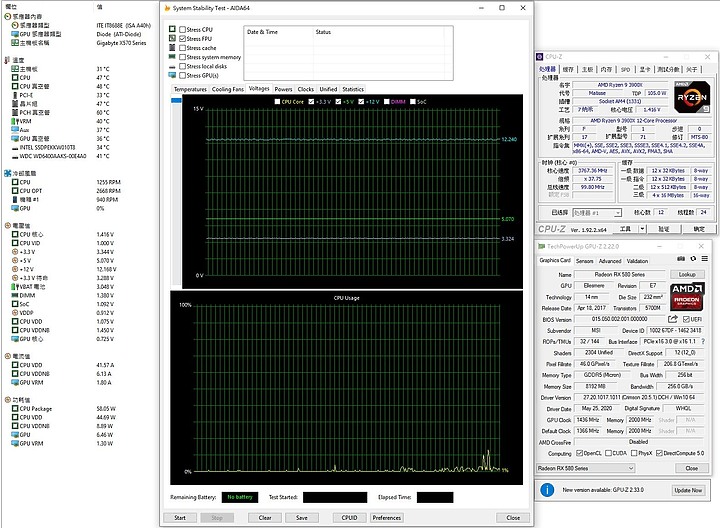Toggle the UEFI checkbox in GPU-Z

686,319
